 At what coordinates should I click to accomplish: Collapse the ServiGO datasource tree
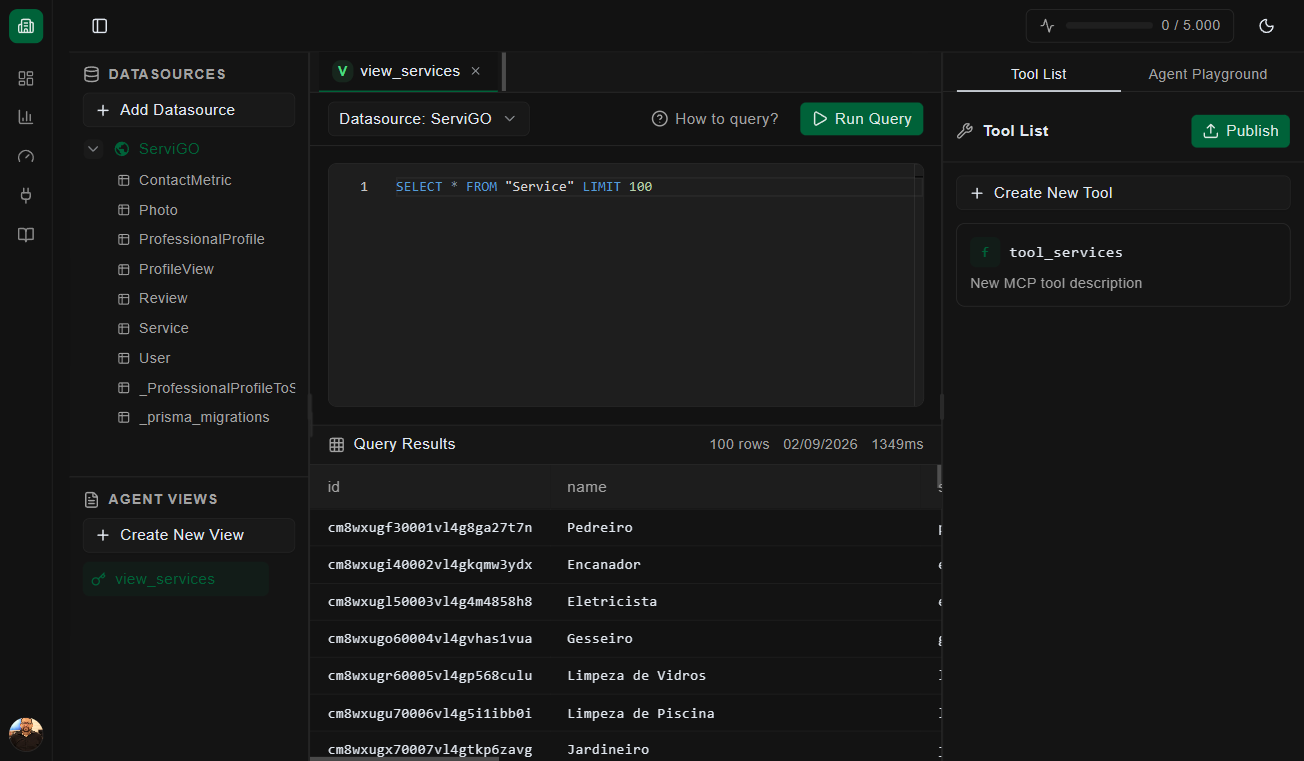tap(94, 149)
